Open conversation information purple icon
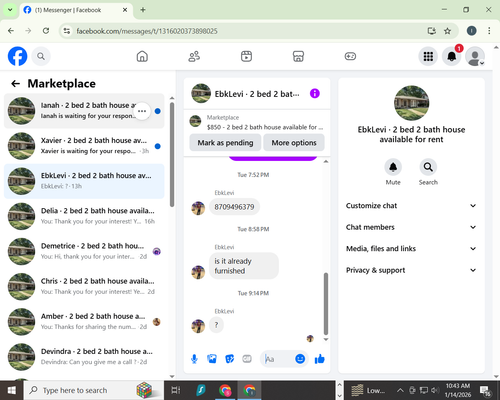The height and width of the screenshot is (400, 500). (x=315, y=94)
